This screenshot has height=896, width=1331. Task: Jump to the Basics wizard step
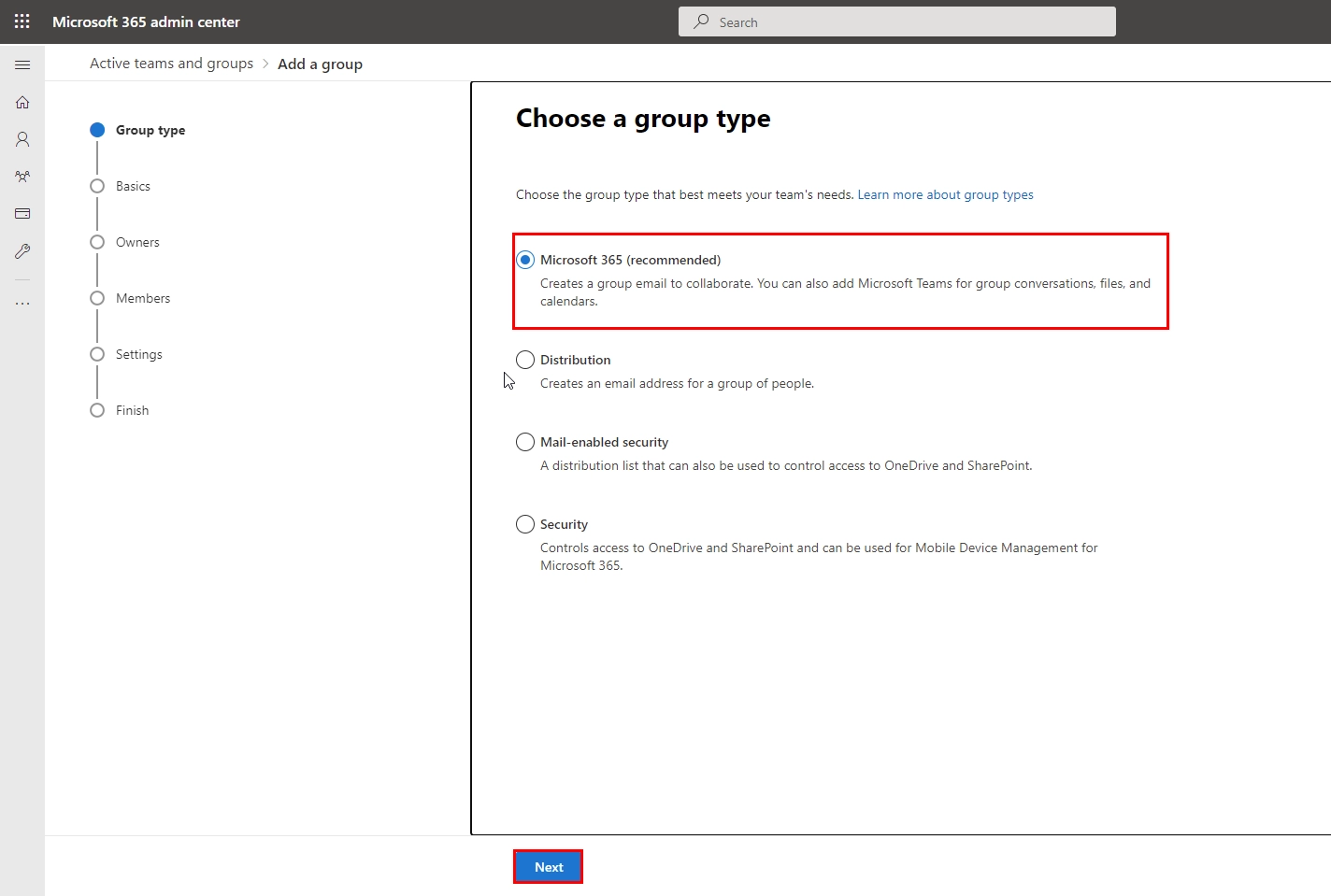[x=133, y=186]
